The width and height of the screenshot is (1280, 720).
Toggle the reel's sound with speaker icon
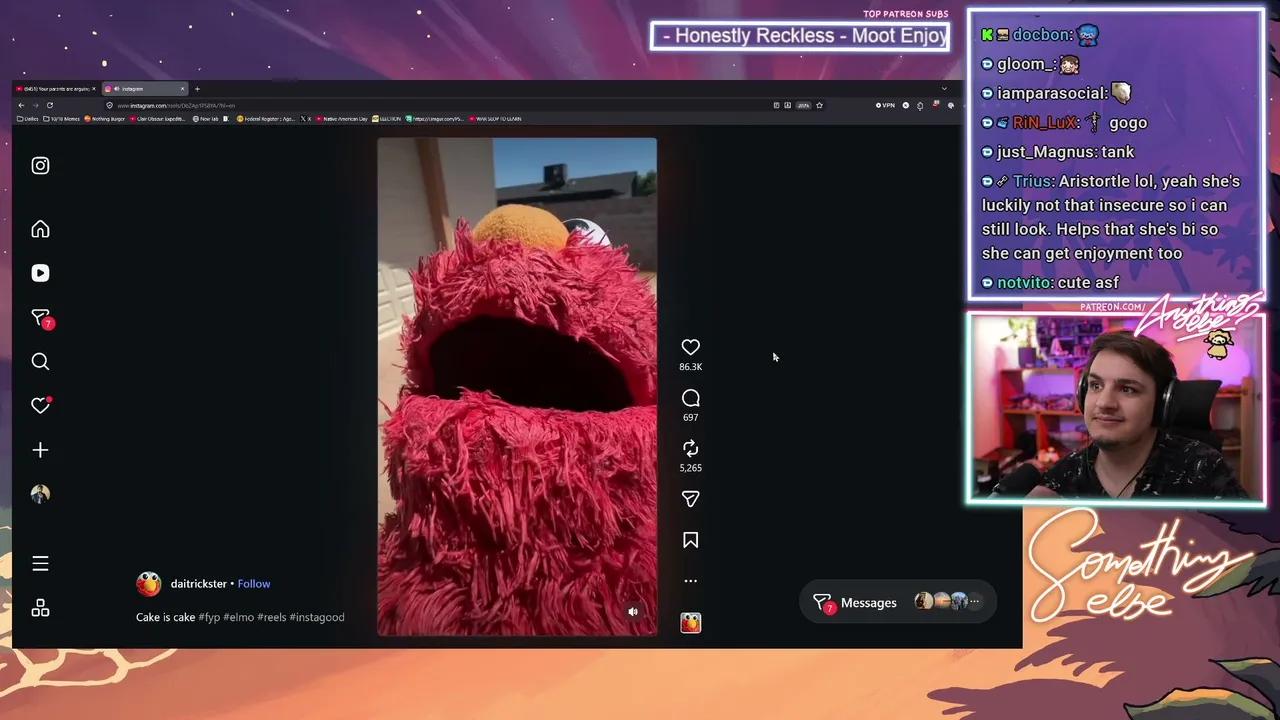(632, 612)
